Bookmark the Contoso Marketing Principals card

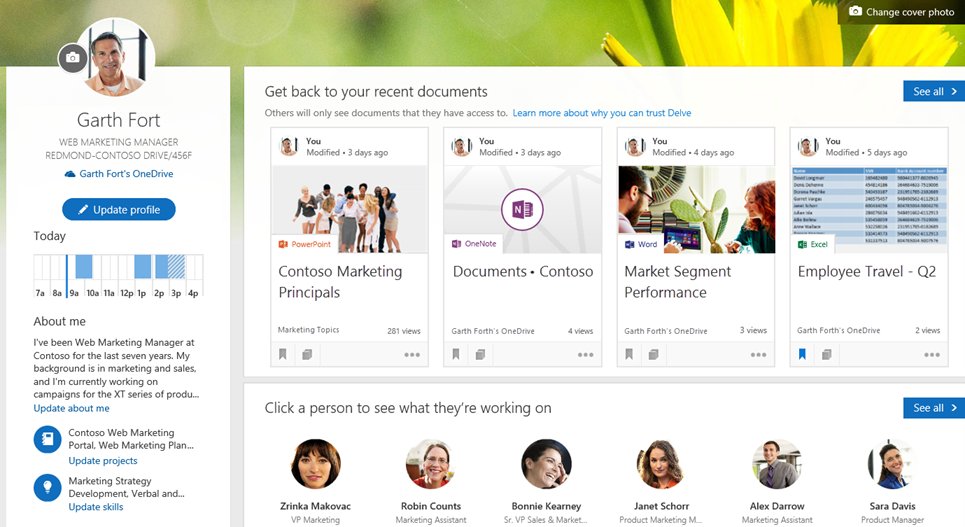[283, 354]
